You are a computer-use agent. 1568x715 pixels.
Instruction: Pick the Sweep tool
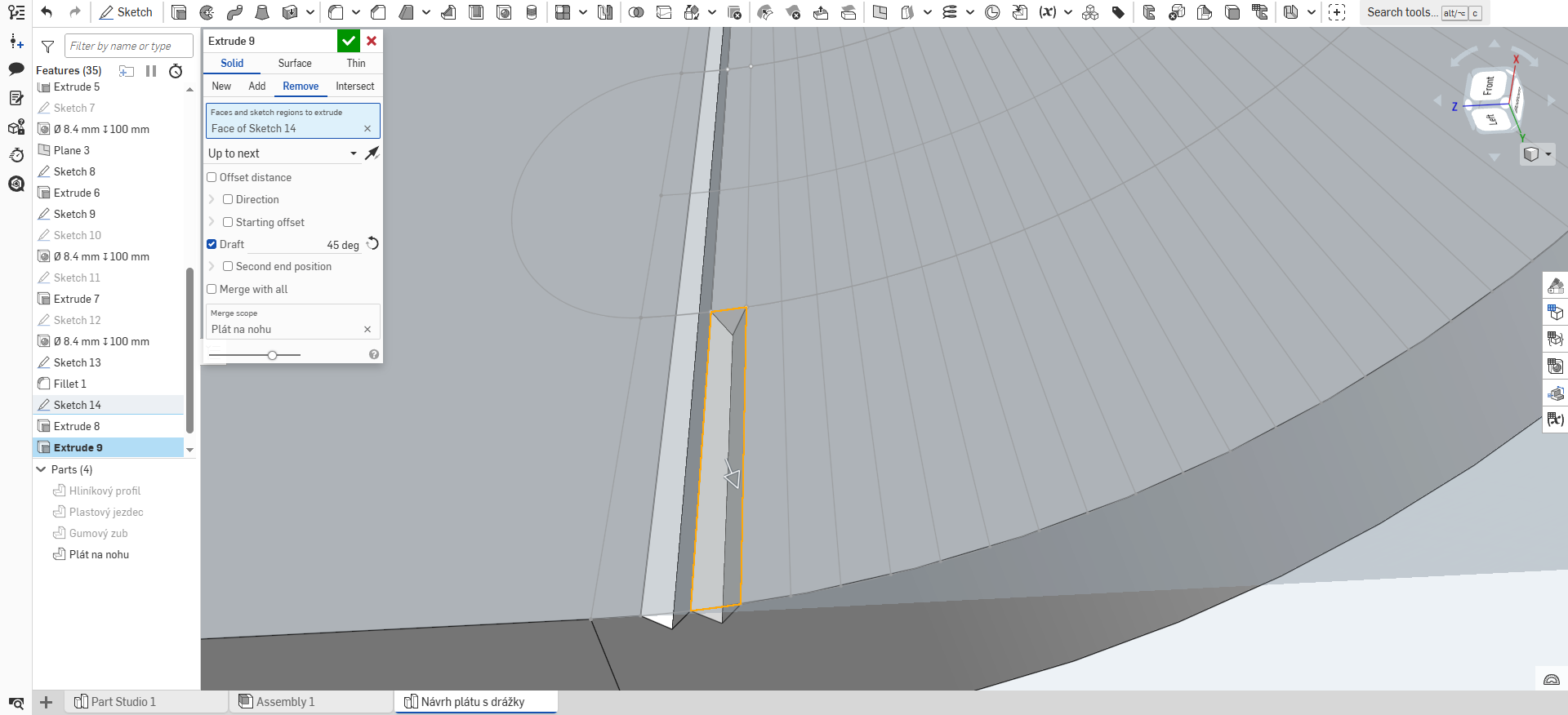coord(234,12)
